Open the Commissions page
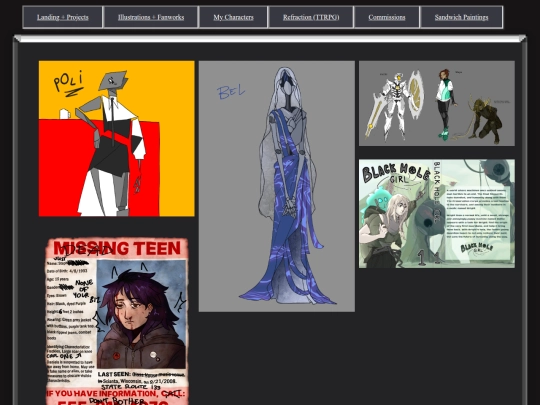This screenshot has width=540, height=405. click(387, 17)
